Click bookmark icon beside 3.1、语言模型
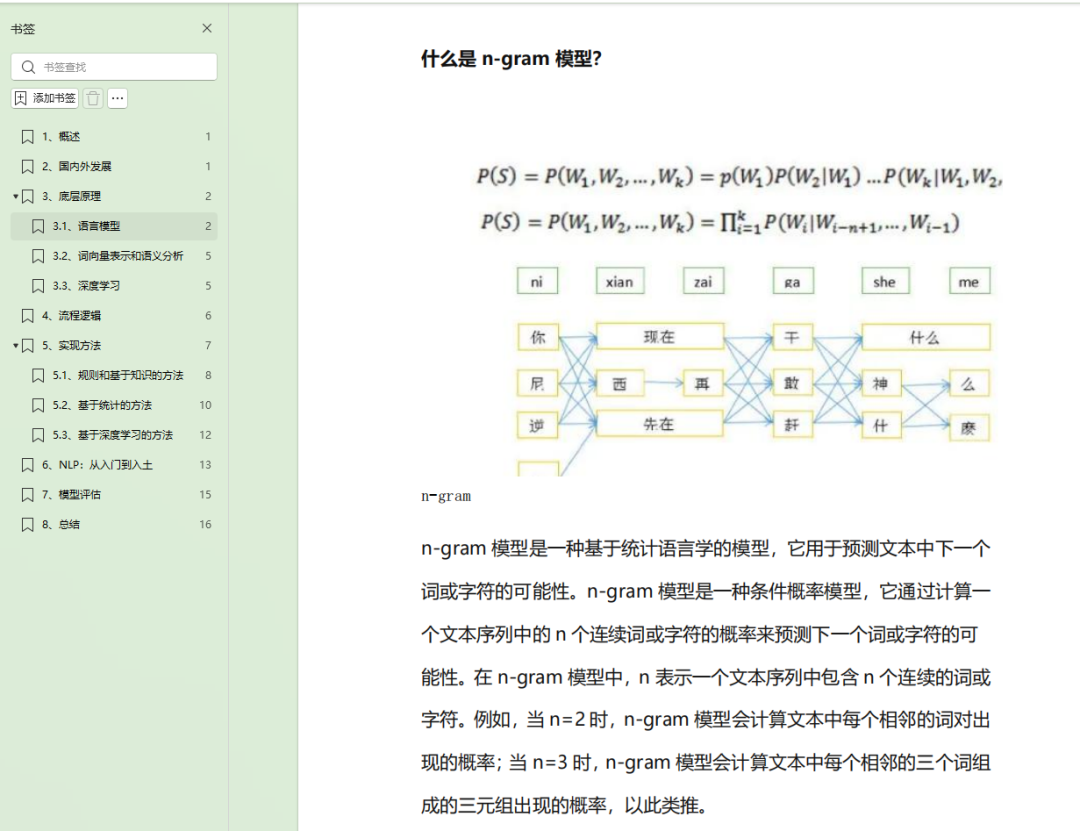This screenshot has width=1080, height=831. pyautogui.click(x=39, y=226)
